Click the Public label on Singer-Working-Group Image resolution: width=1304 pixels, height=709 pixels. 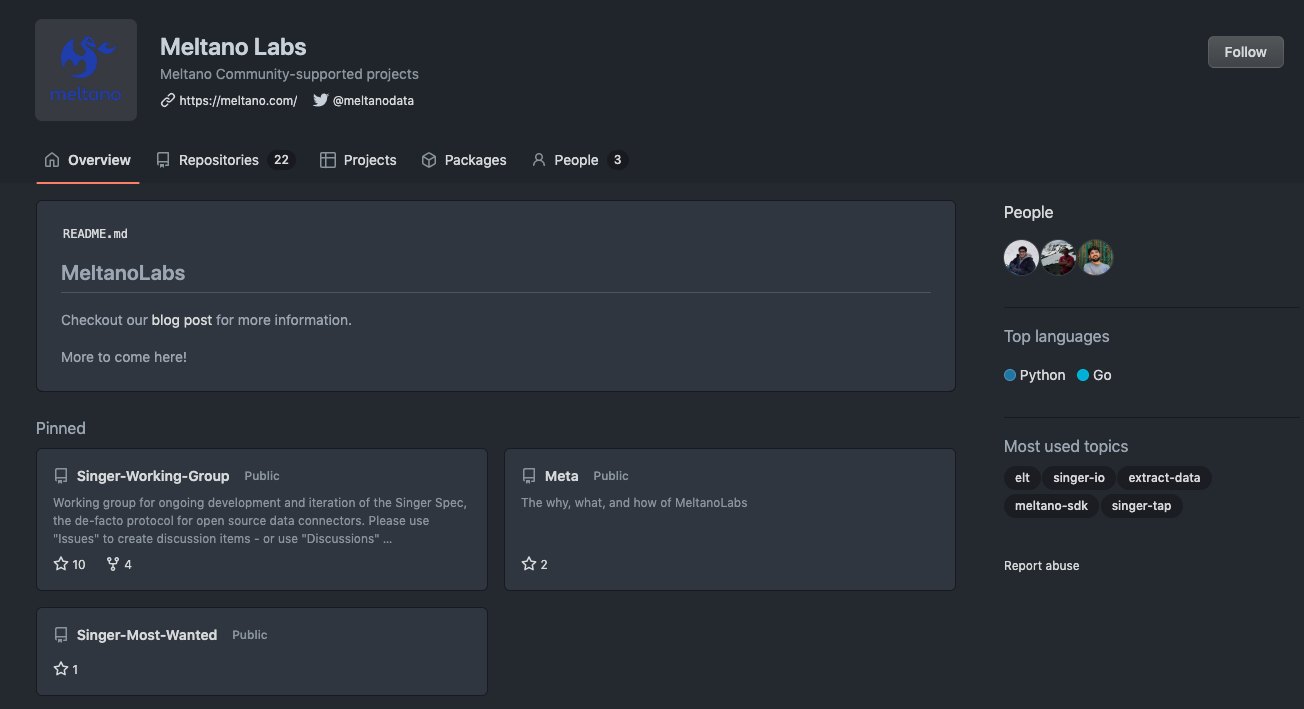click(x=262, y=476)
